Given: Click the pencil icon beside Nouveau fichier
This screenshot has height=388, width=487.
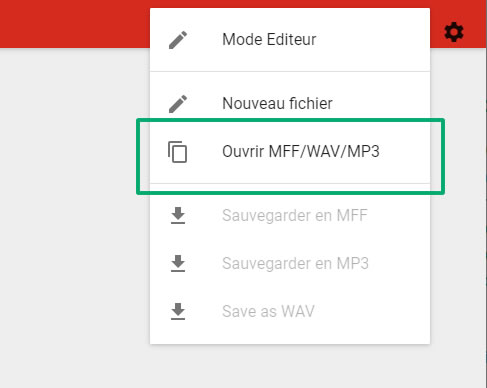Looking at the screenshot, I should (178, 104).
